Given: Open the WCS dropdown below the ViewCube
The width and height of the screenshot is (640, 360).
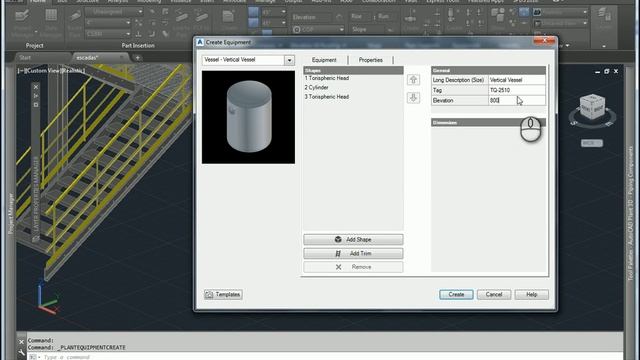Looking at the screenshot, I should [592, 143].
